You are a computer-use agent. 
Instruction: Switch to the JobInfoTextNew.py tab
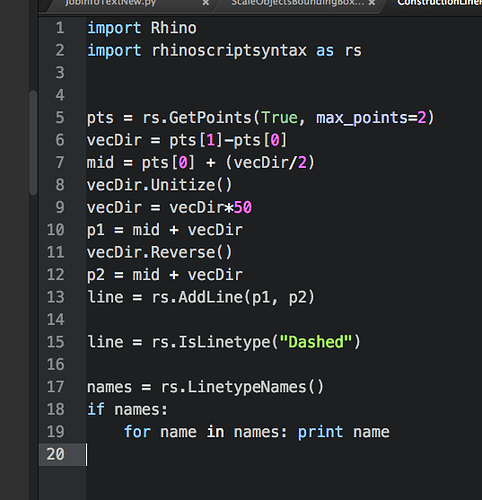click(x=110, y=3)
